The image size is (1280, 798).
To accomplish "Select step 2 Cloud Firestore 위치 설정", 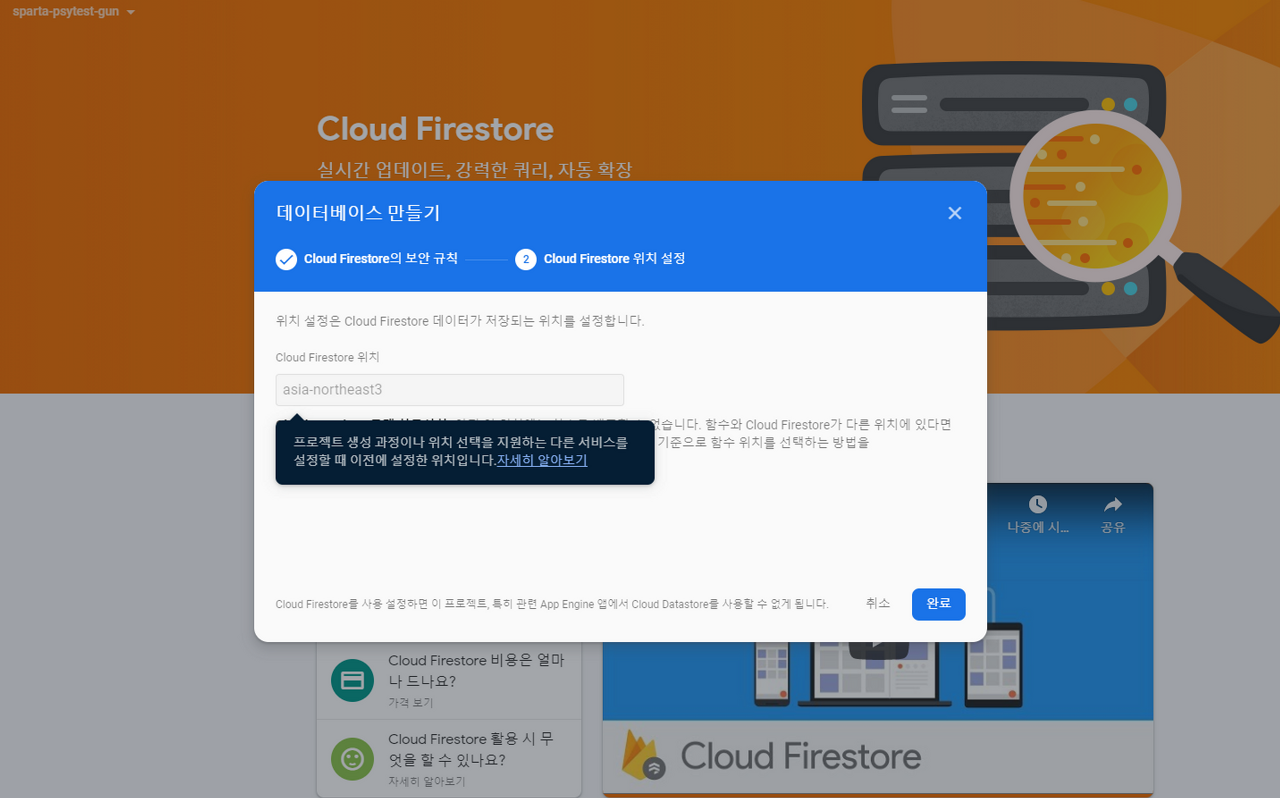I will click(x=600, y=259).
